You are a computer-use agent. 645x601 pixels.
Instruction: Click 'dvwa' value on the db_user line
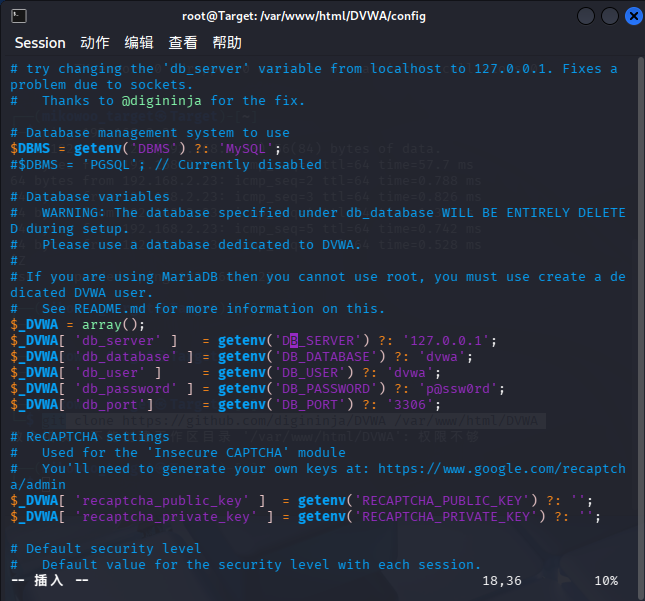[410, 373]
